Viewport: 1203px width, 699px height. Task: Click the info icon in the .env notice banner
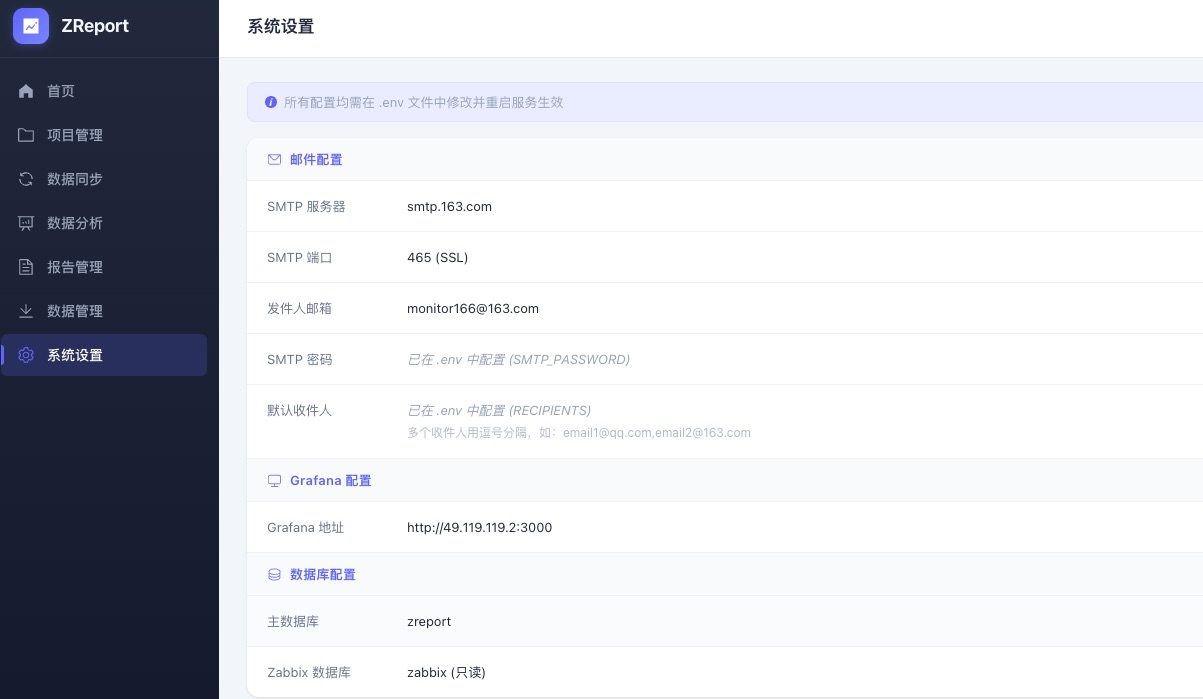pyautogui.click(x=271, y=102)
